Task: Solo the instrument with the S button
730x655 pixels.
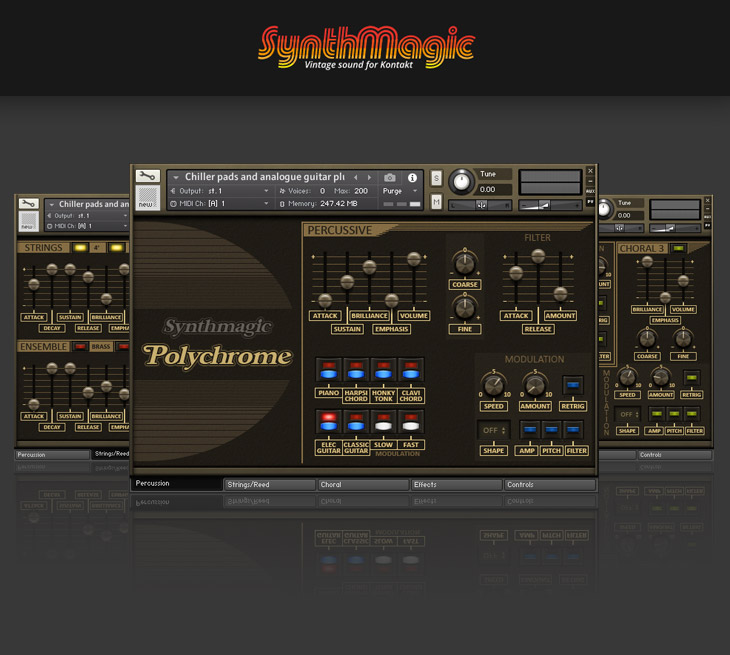Action: pos(436,178)
